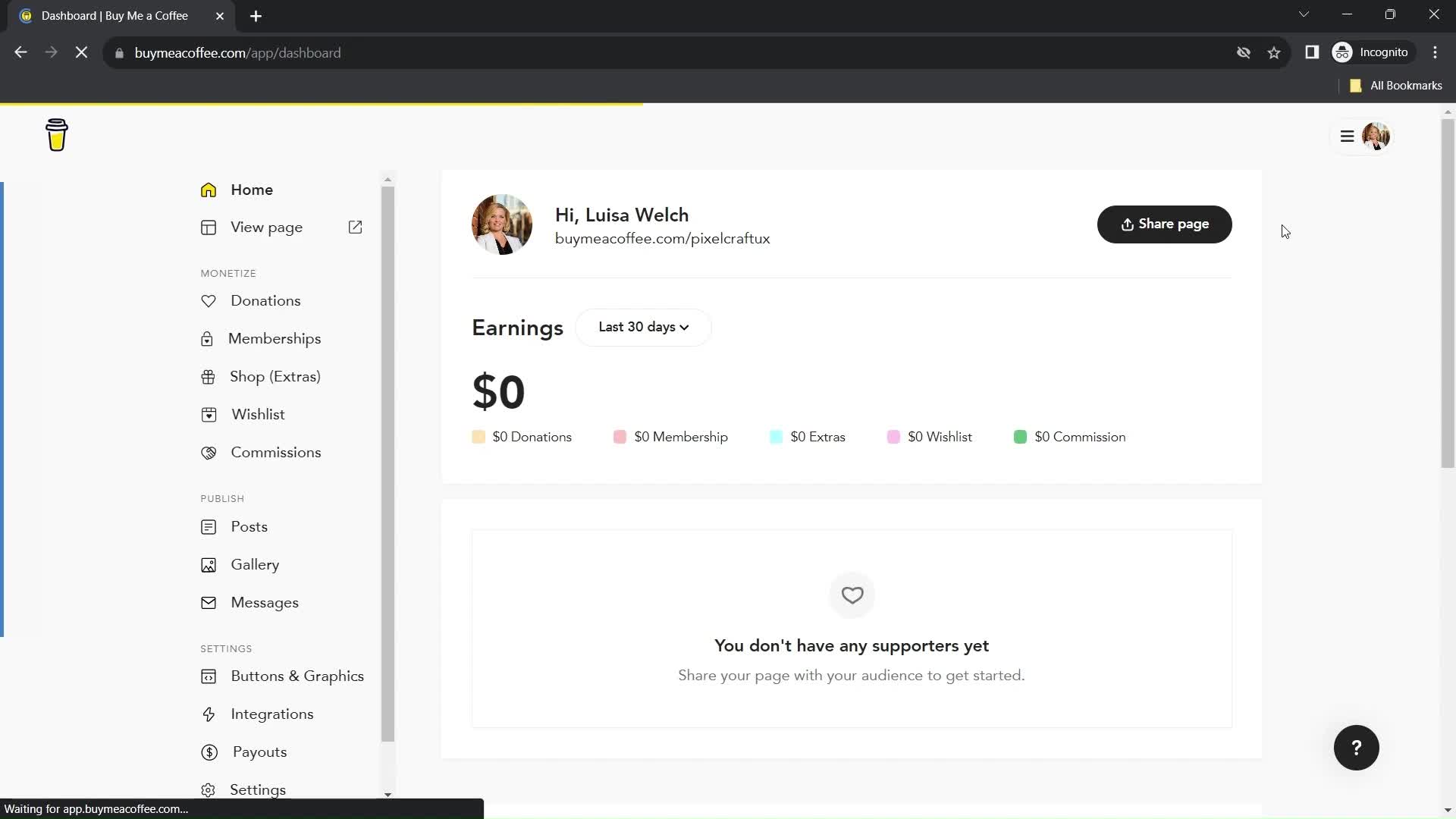
Task: Click the Memberships sidebar icon
Action: coord(208,339)
